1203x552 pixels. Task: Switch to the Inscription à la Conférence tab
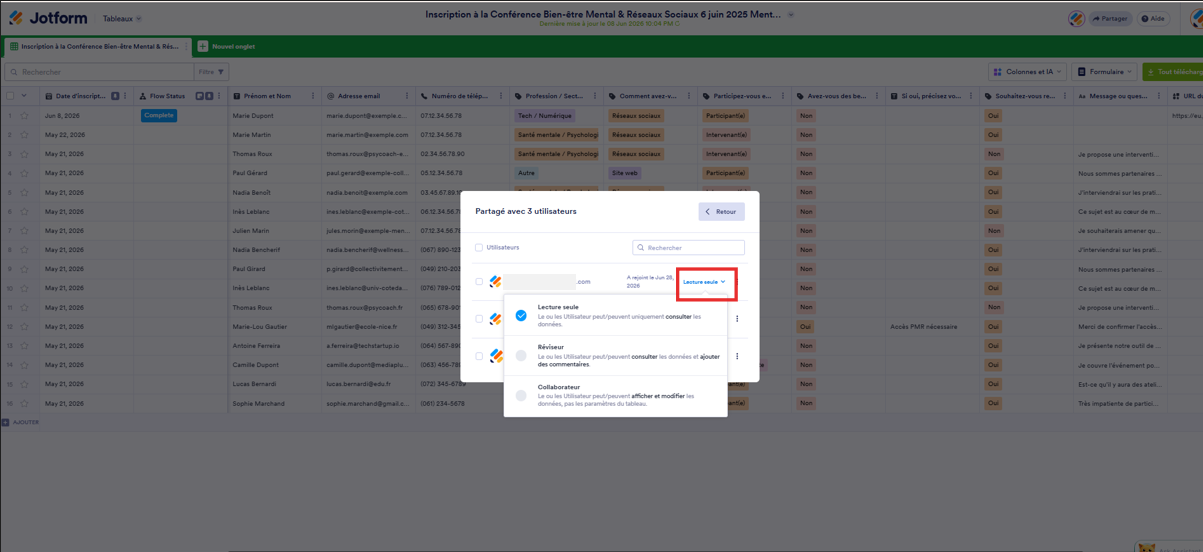96,46
